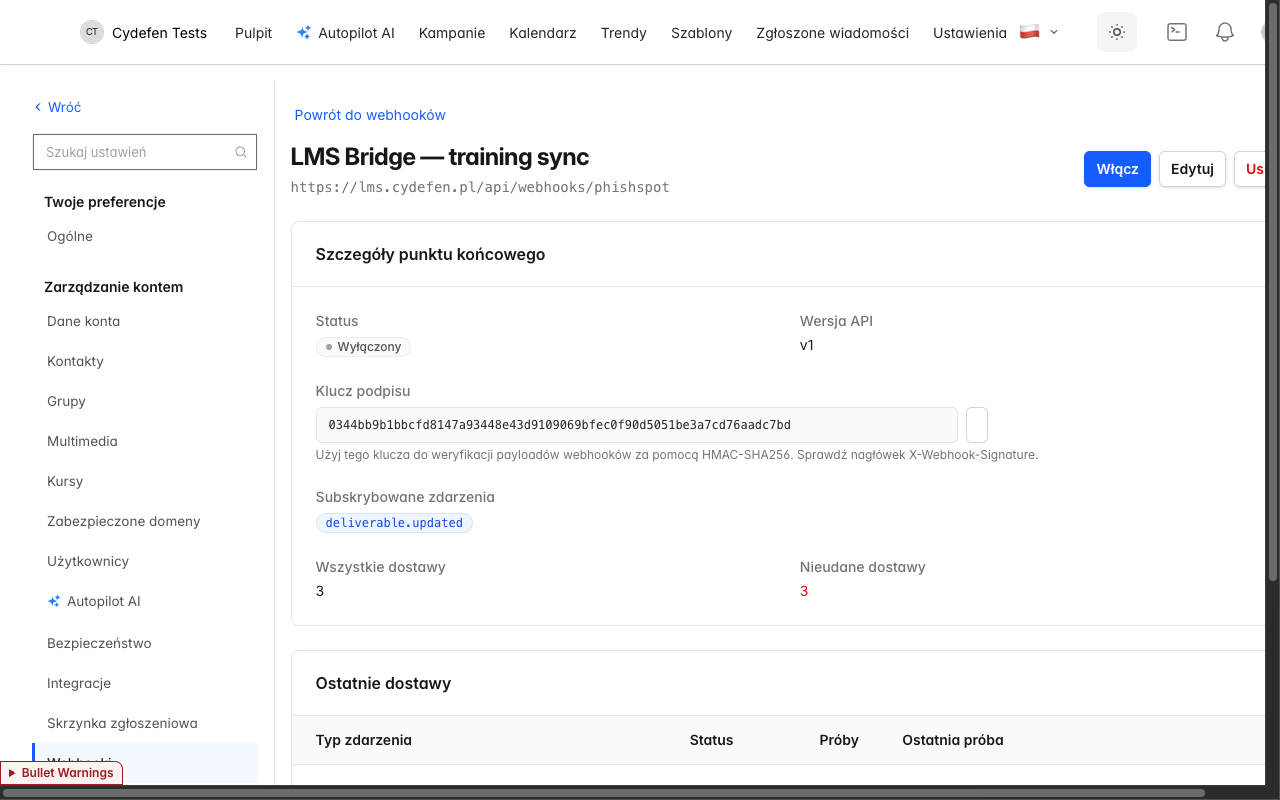Click the Ostatnia próba column header
This screenshot has height=800, width=1280.
[x=953, y=740]
